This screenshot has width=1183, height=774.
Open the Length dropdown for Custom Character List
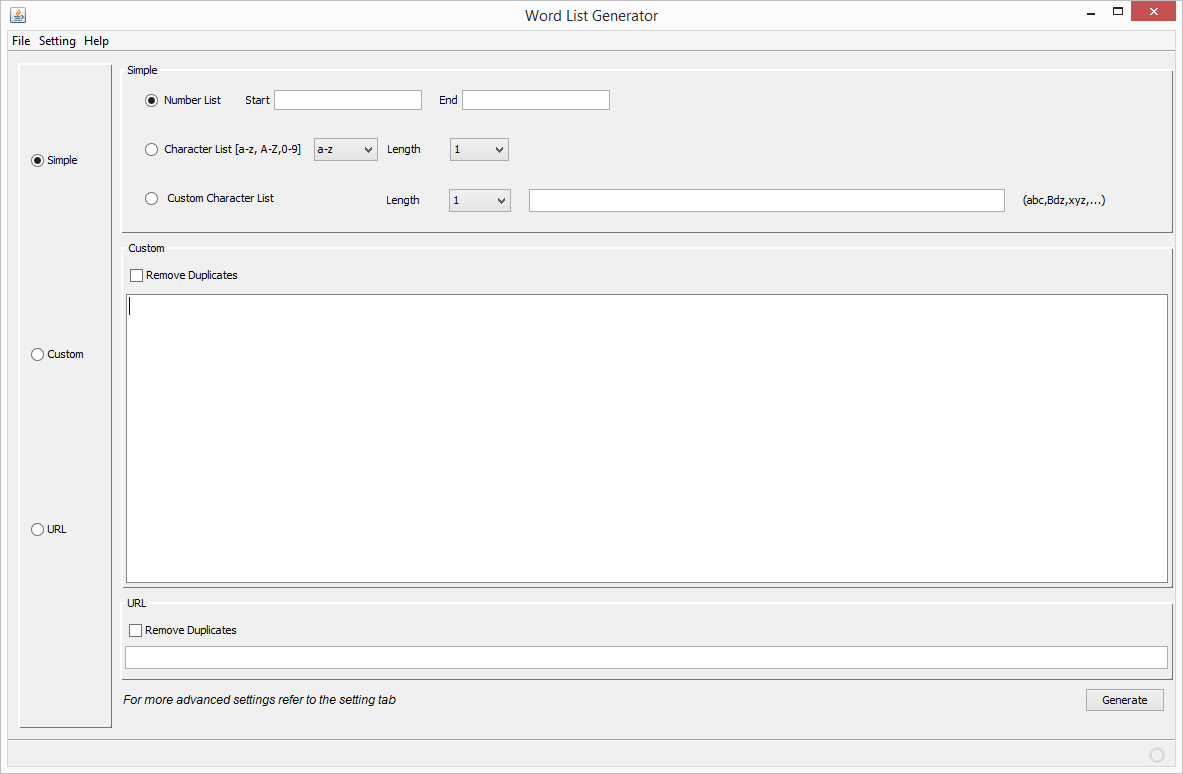pyautogui.click(x=479, y=200)
